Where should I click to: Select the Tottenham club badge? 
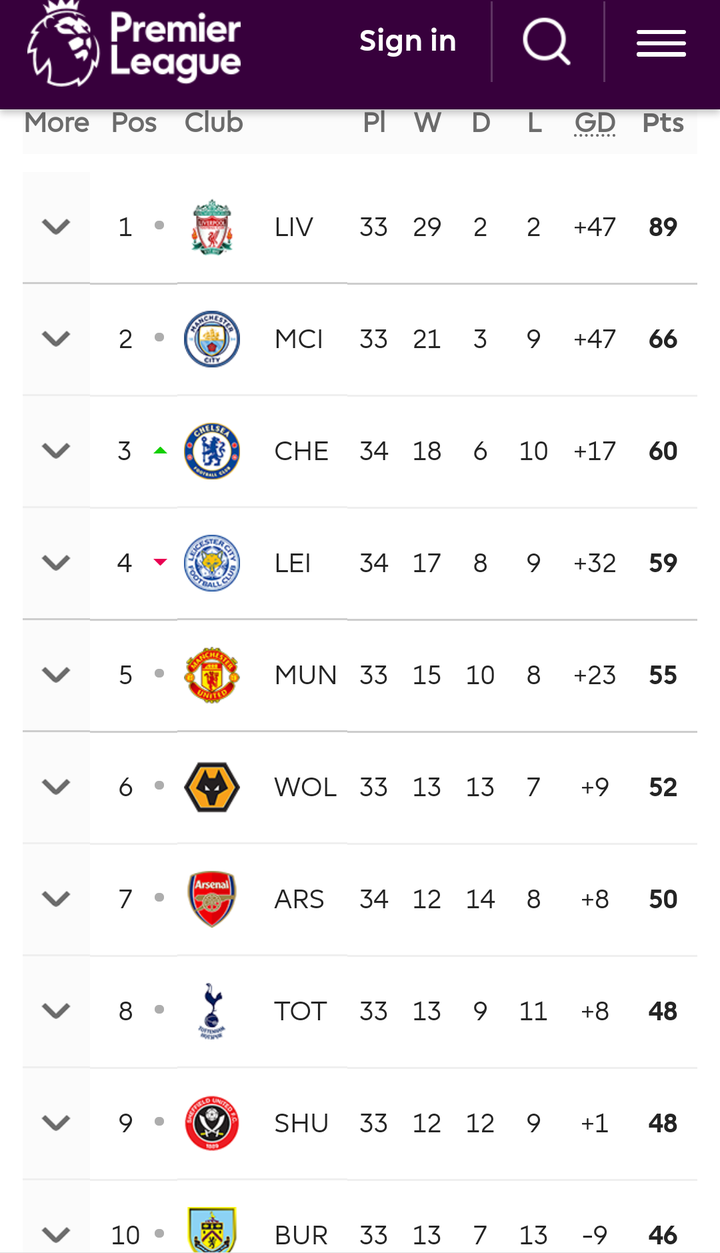tap(212, 1011)
